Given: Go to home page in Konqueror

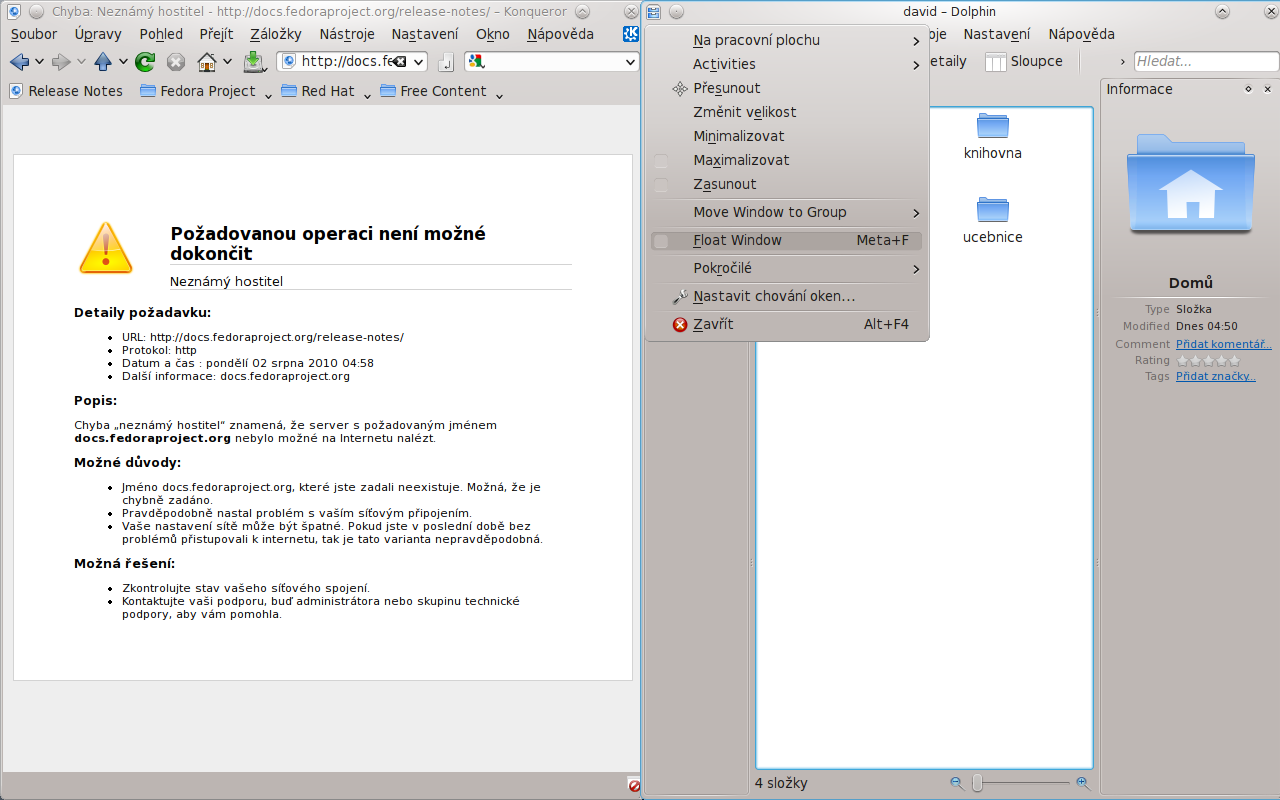Looking at the screenshot, I should (x=207, y=62).
